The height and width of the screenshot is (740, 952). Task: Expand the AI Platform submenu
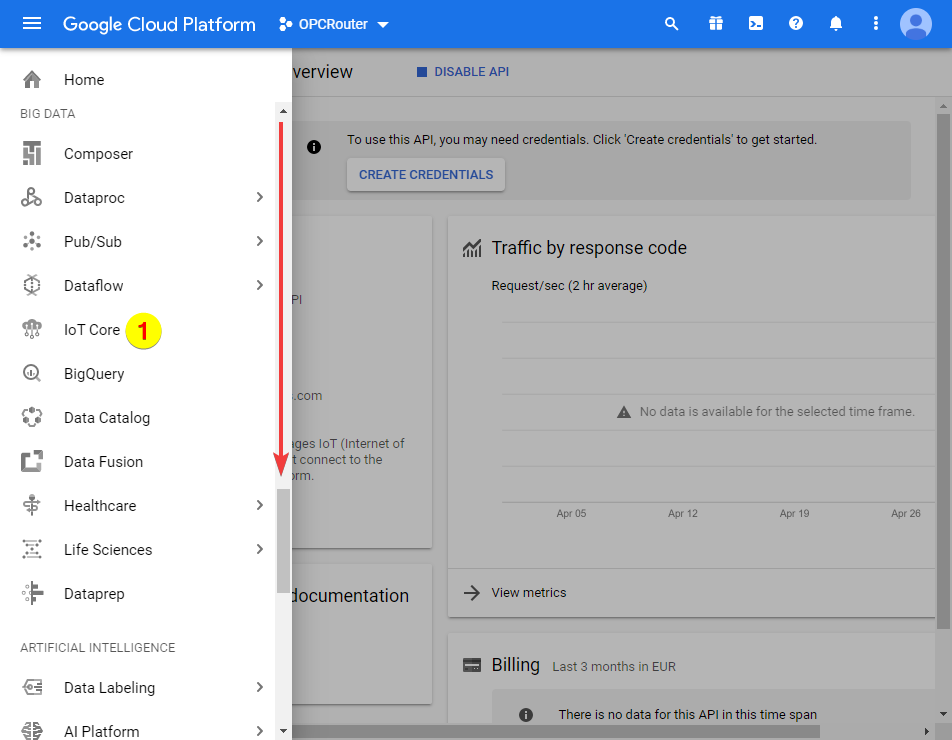[259, 731]
